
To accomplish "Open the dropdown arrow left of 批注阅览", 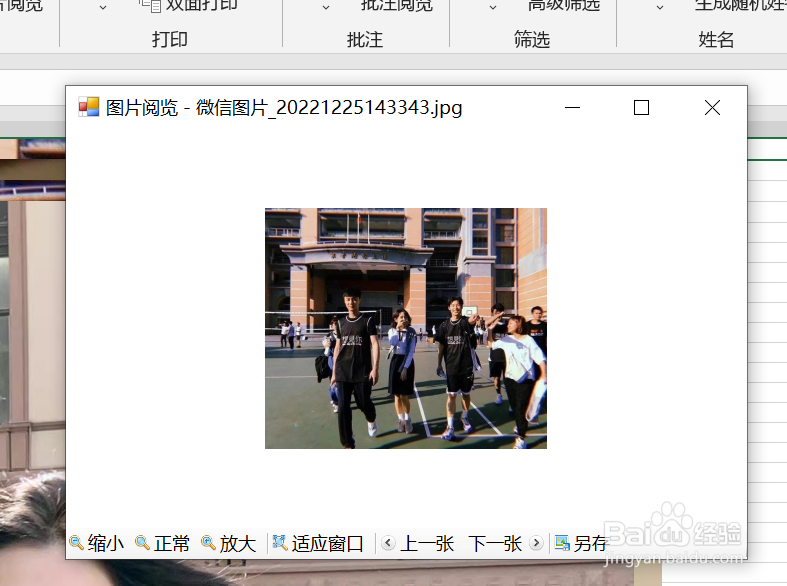I will pos(326,8).
